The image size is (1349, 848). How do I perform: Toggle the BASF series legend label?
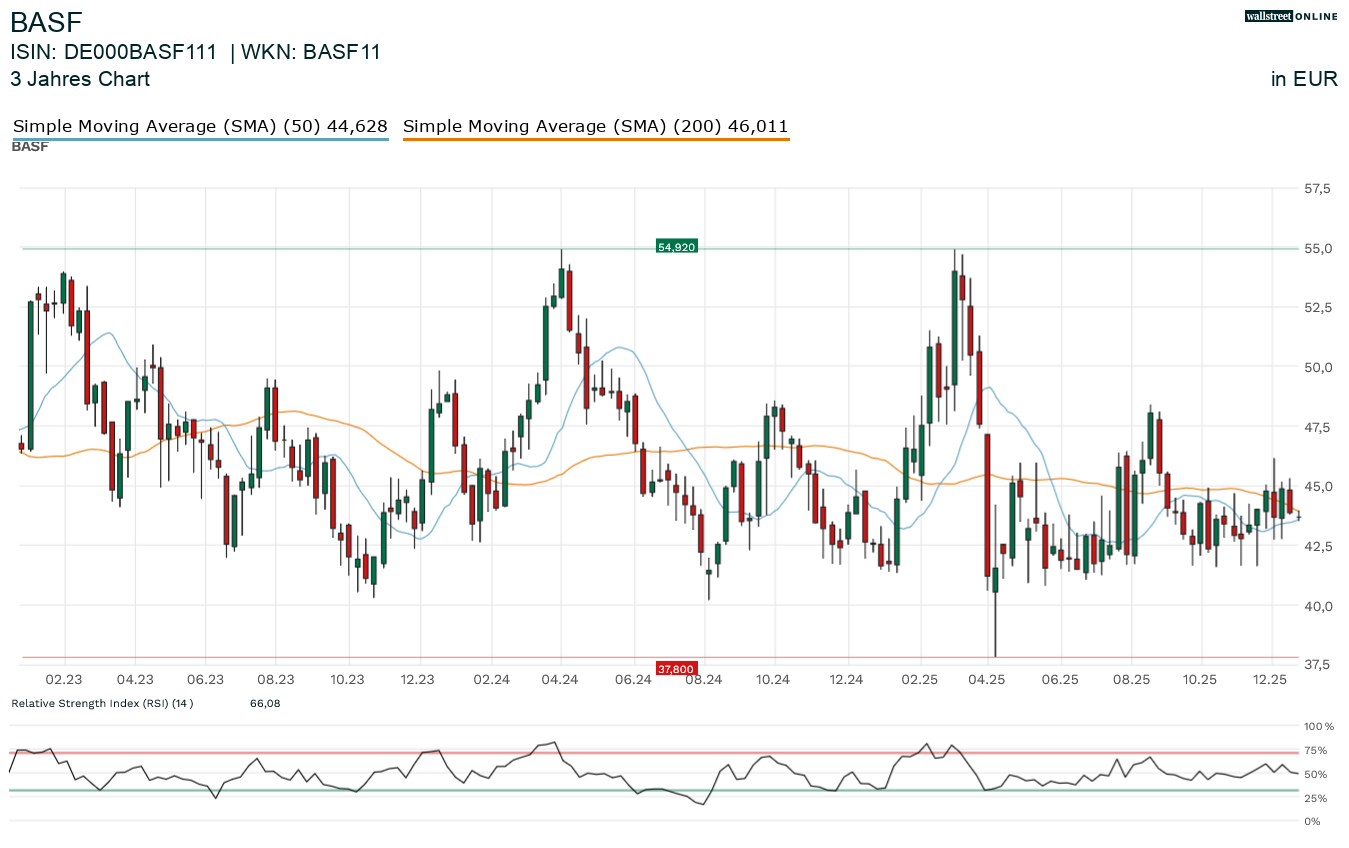coord(30,147)
